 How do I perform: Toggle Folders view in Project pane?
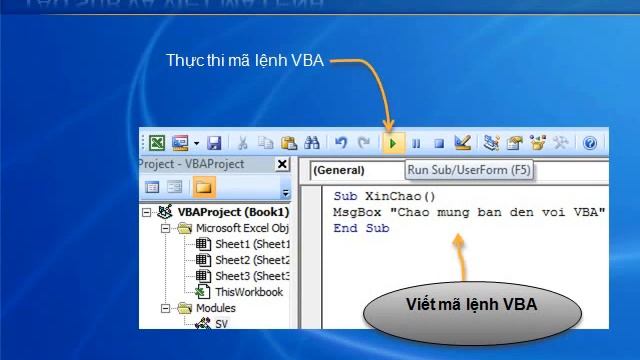(204, 187)
